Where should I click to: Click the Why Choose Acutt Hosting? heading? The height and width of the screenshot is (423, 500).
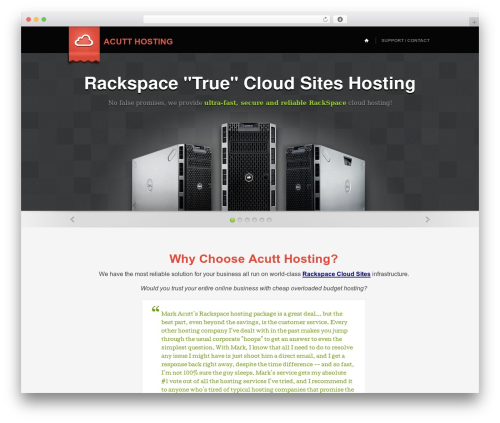[x=253, y=259]
